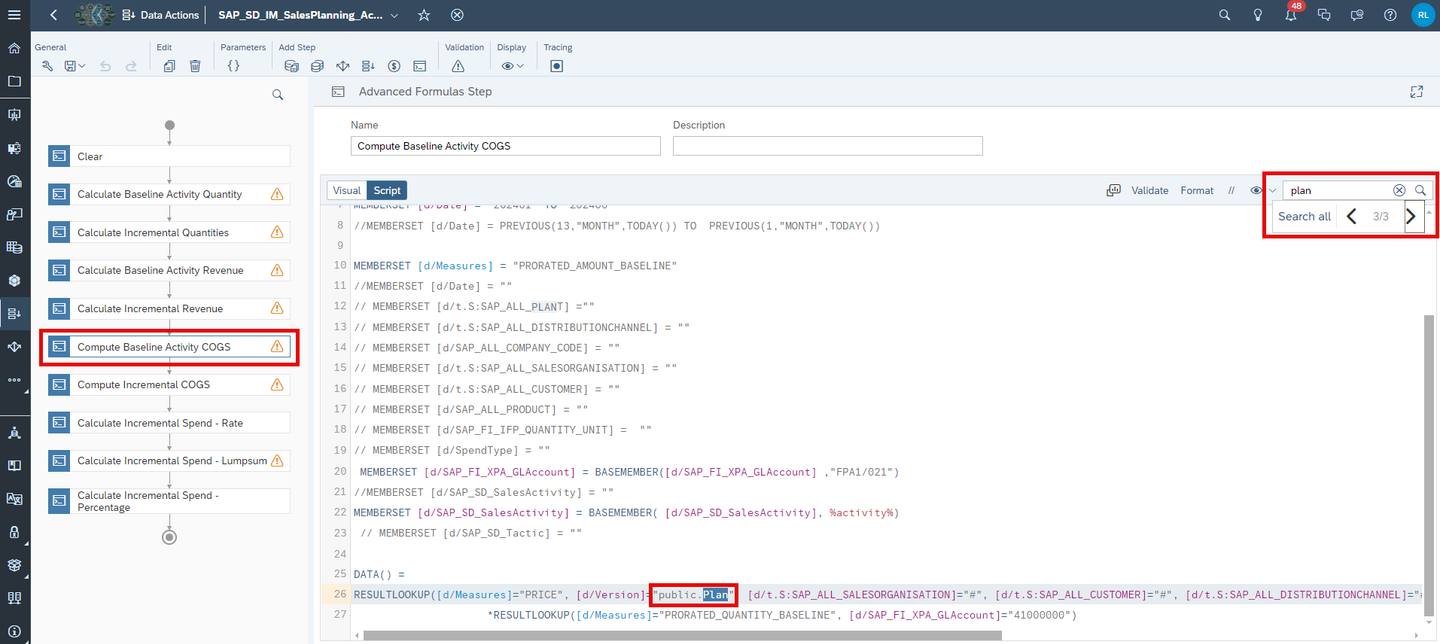Click warning icon on Compute Baseline Activity COGS

coord(277,347)
